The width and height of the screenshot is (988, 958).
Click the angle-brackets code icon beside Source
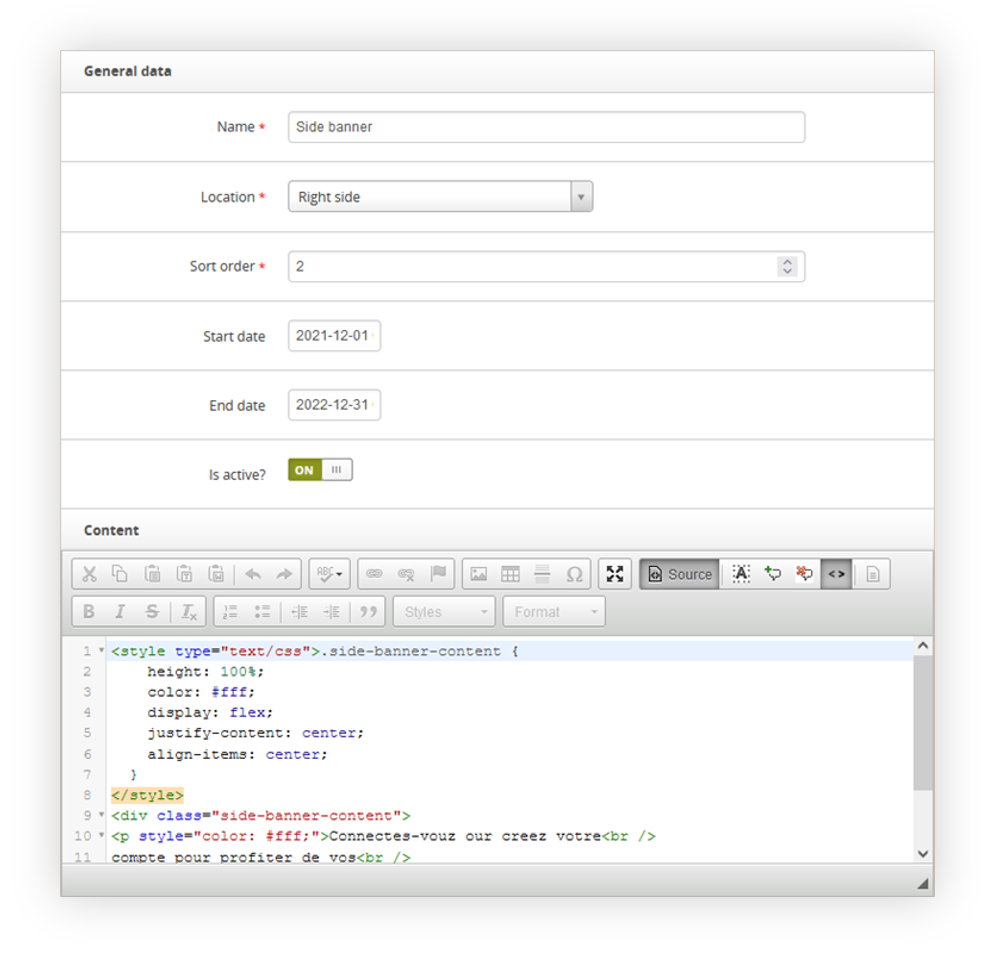(x=837, y=574)
